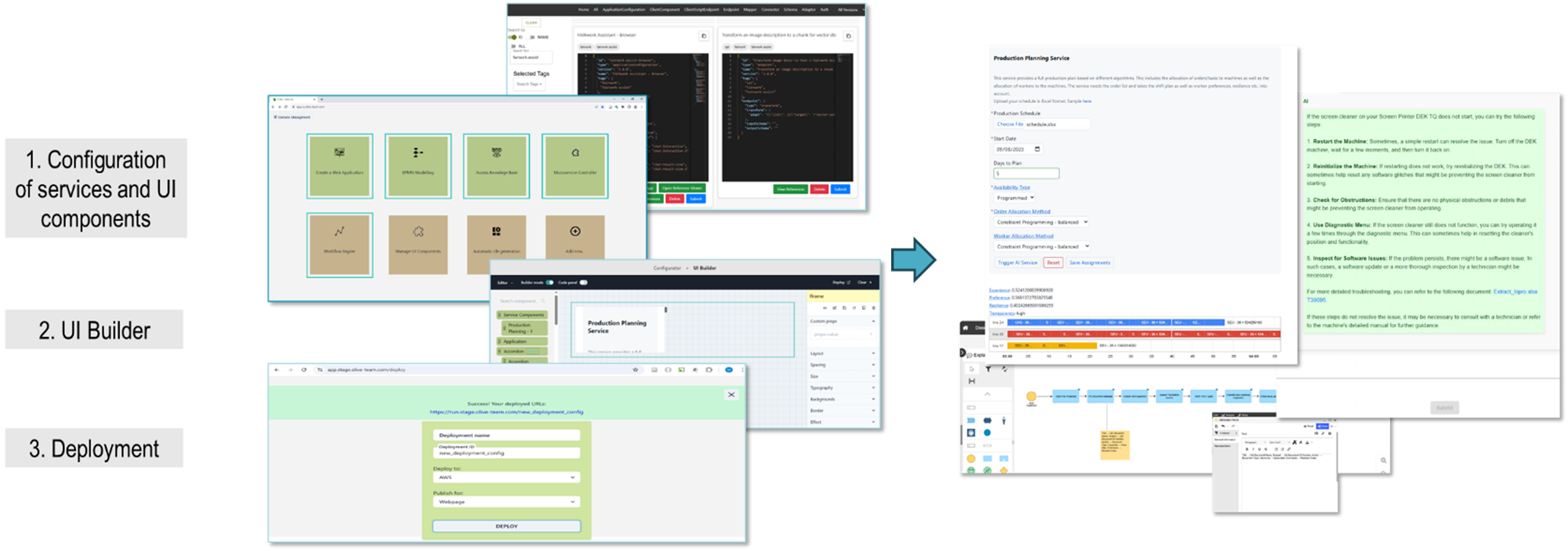Open browser profile avatar in deploy window
This screenshot has height=551, width=1568.
click(x=729, y=370)
